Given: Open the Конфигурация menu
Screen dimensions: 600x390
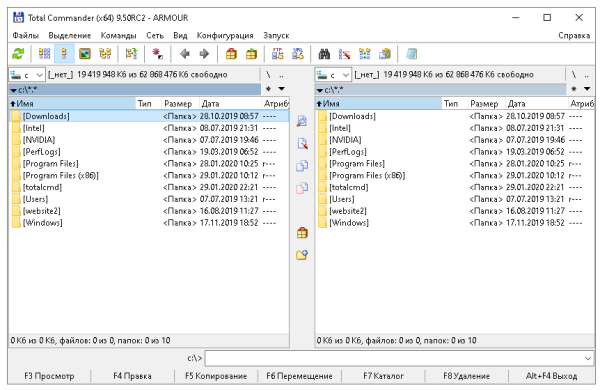Looking at the screenshot, I should pyautogui.click(x=225, y=36).
